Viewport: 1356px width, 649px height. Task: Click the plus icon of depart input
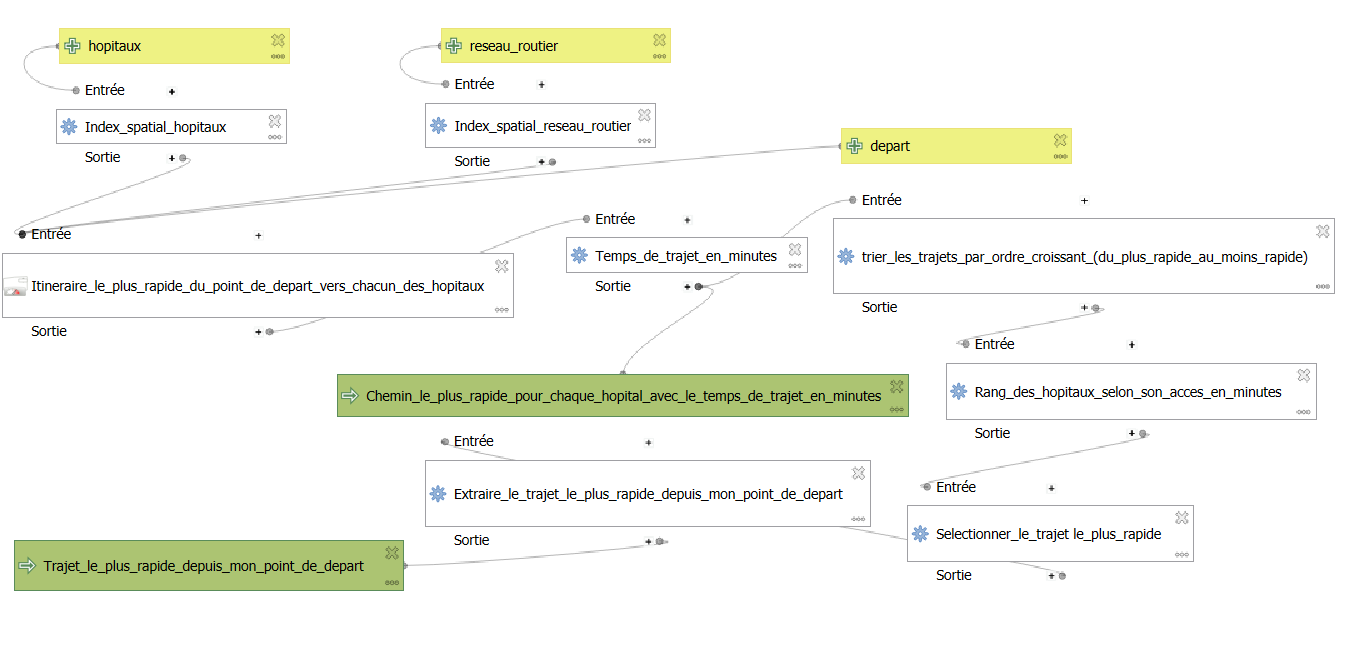pyautogui.click(x=855, y=146)
